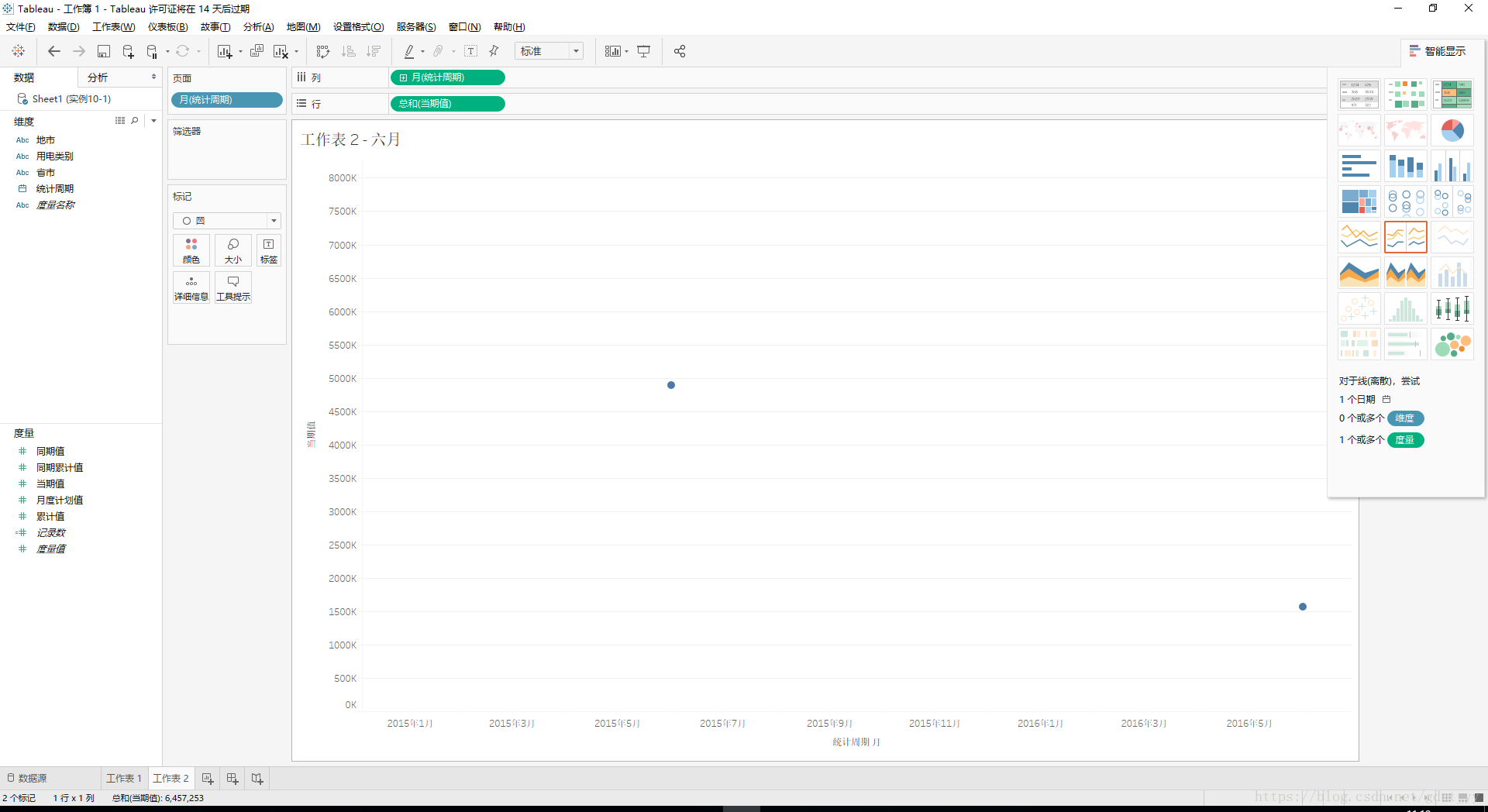Open dimensions pane dropdown arrow
Image resolution: width=1488 pixels, height=812 pixels.
153,121
